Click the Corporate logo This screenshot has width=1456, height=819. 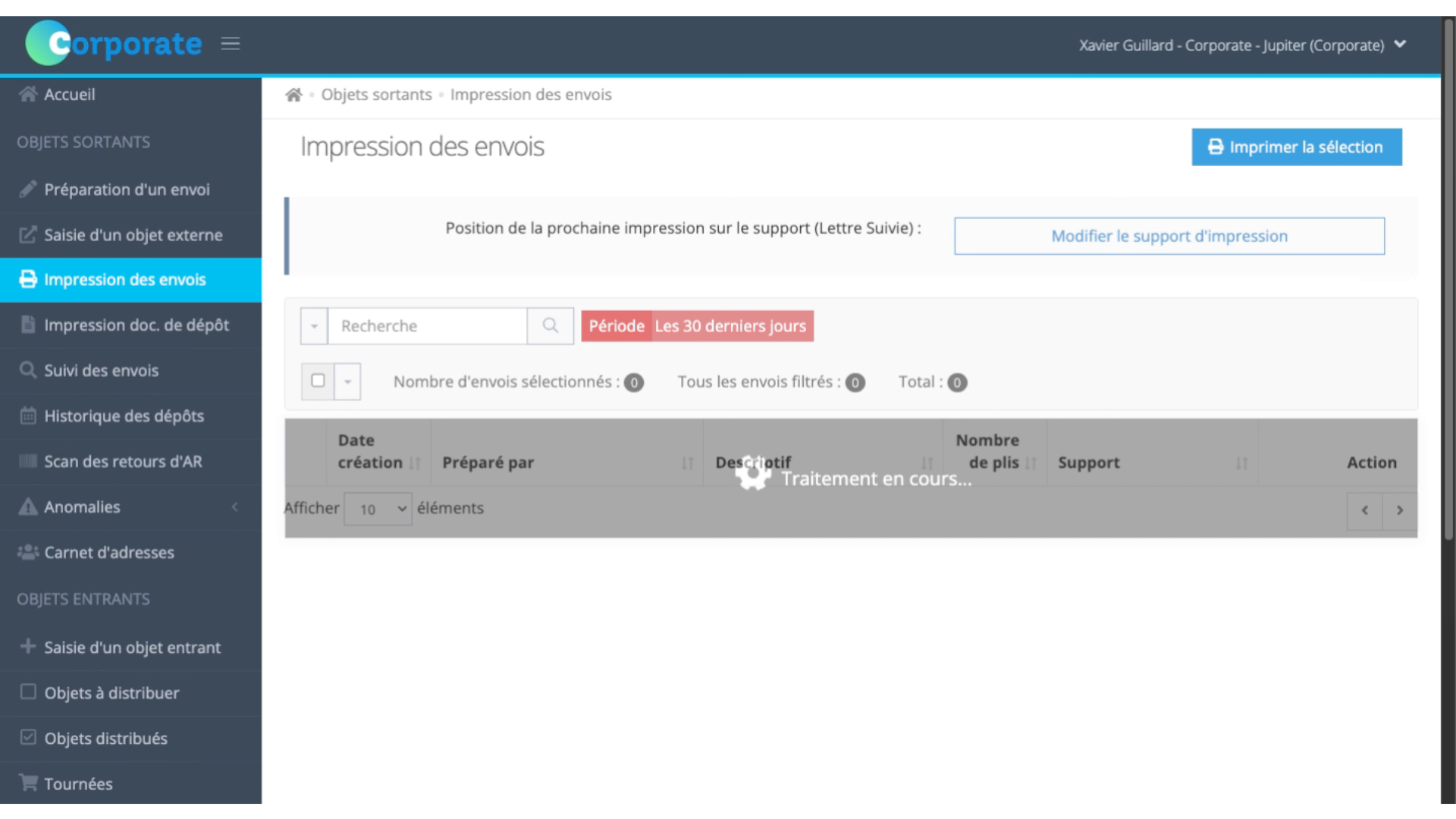click(x=114, y=43)
